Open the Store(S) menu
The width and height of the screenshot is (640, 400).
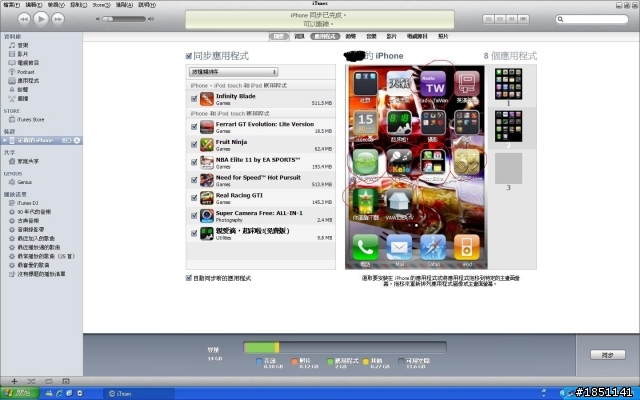[101, 5]
